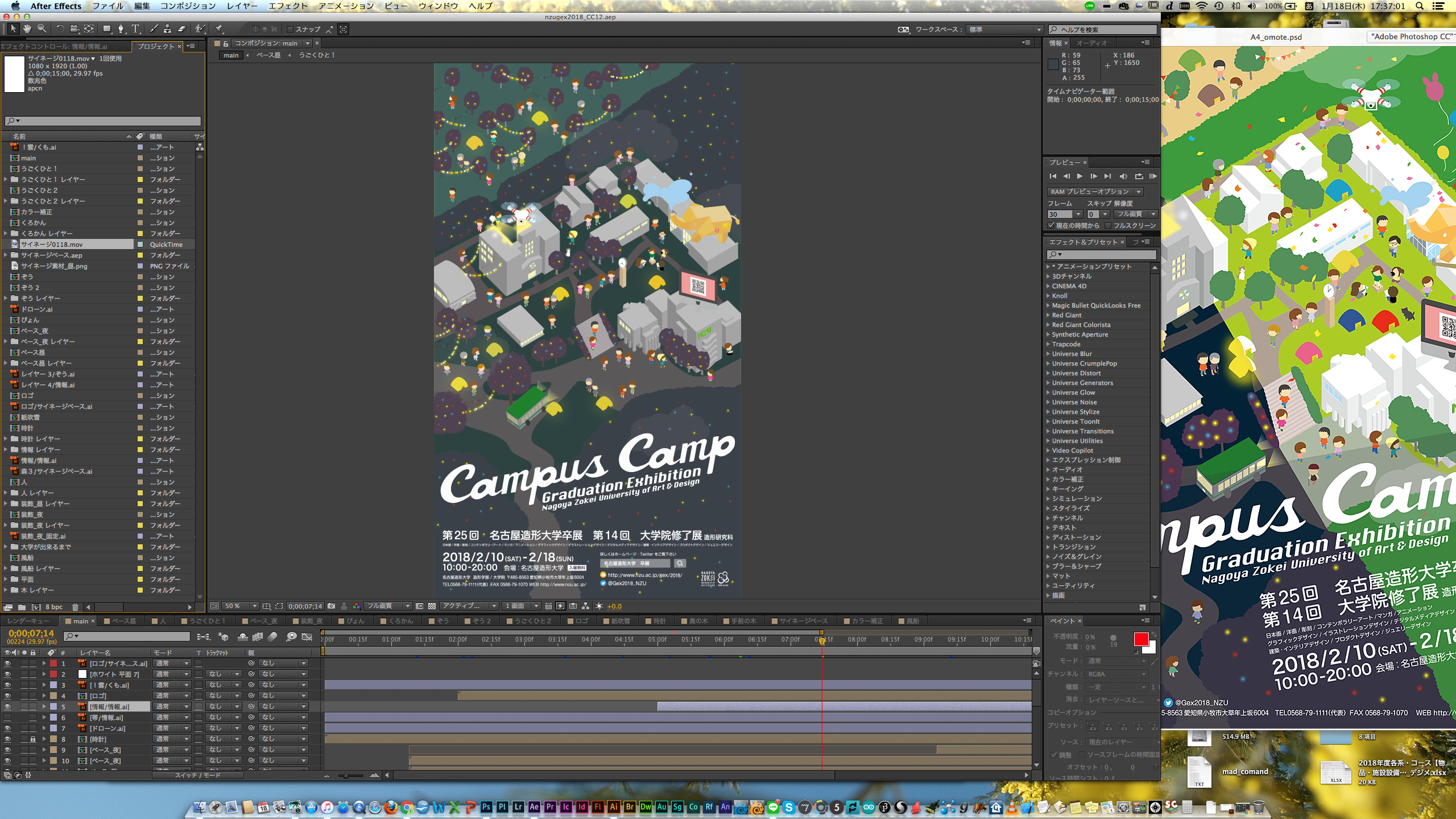Select the Eraser tool
The height and width of the screenshot is (819, 1456).
[x=182, y=29]
